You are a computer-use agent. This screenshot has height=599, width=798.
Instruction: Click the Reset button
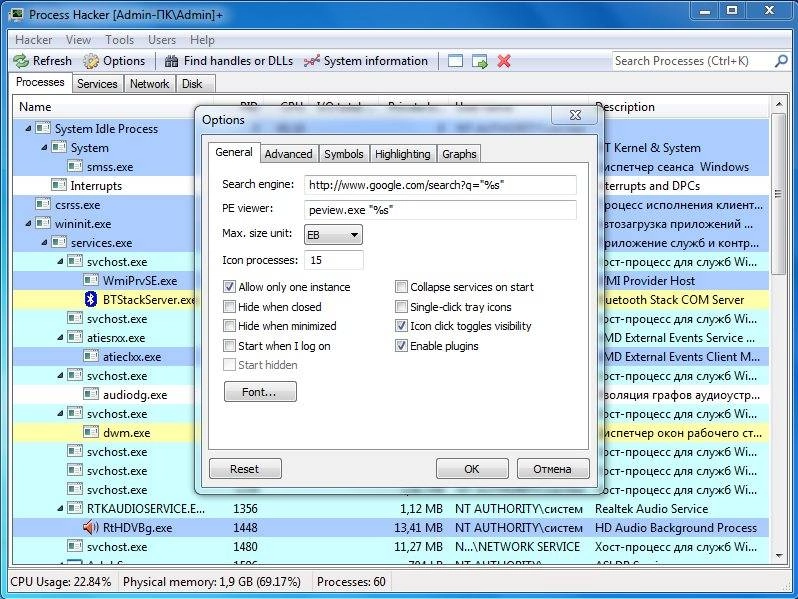click(245, 469)
